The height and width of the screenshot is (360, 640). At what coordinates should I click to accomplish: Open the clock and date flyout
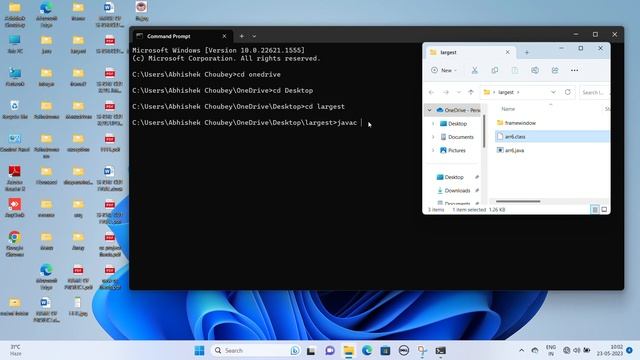coord(610,350)
